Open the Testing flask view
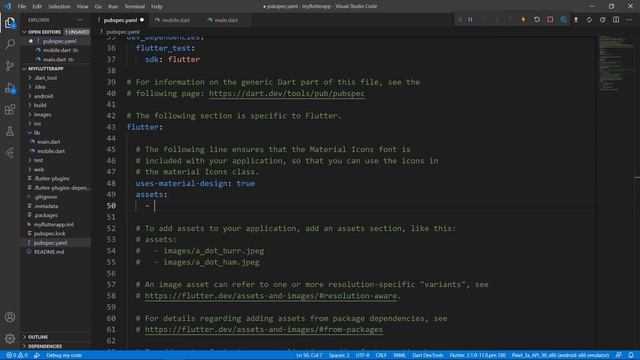 (10, 131)
